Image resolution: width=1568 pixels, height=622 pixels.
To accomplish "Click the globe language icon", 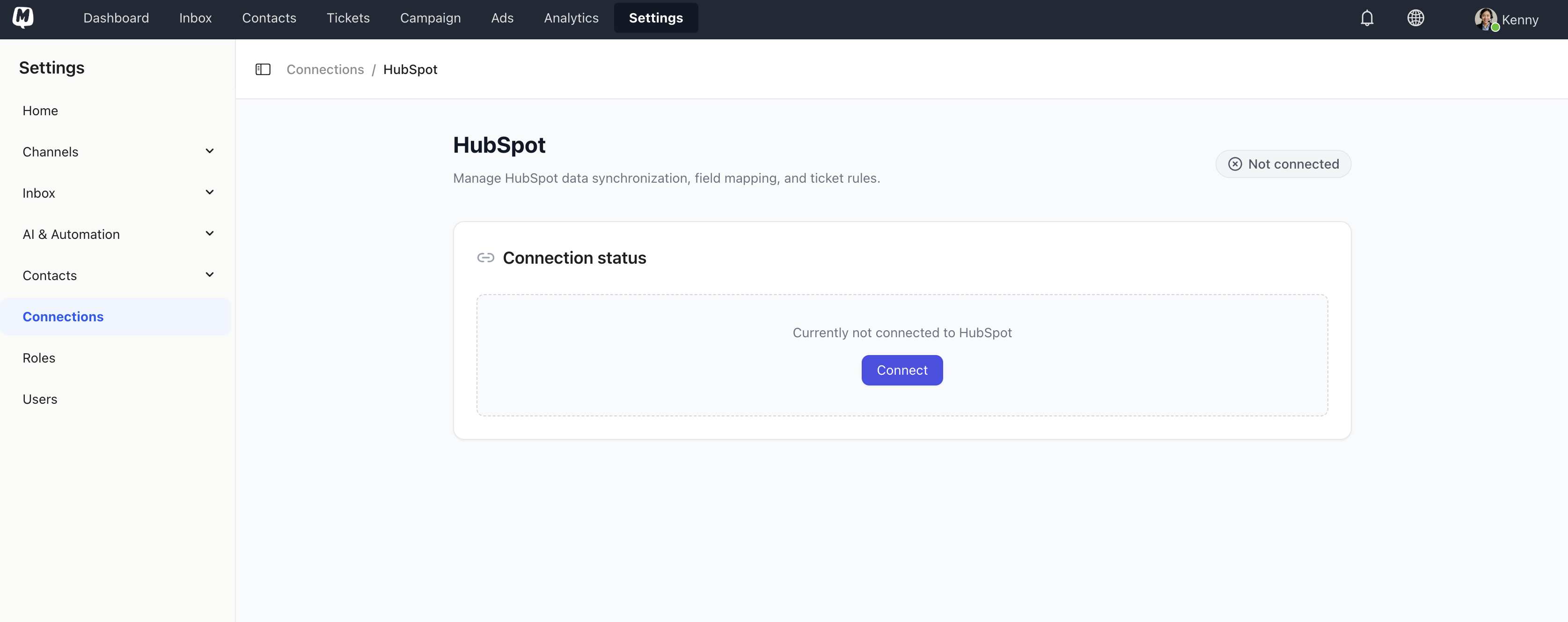I will click(x=1416, y=18).
